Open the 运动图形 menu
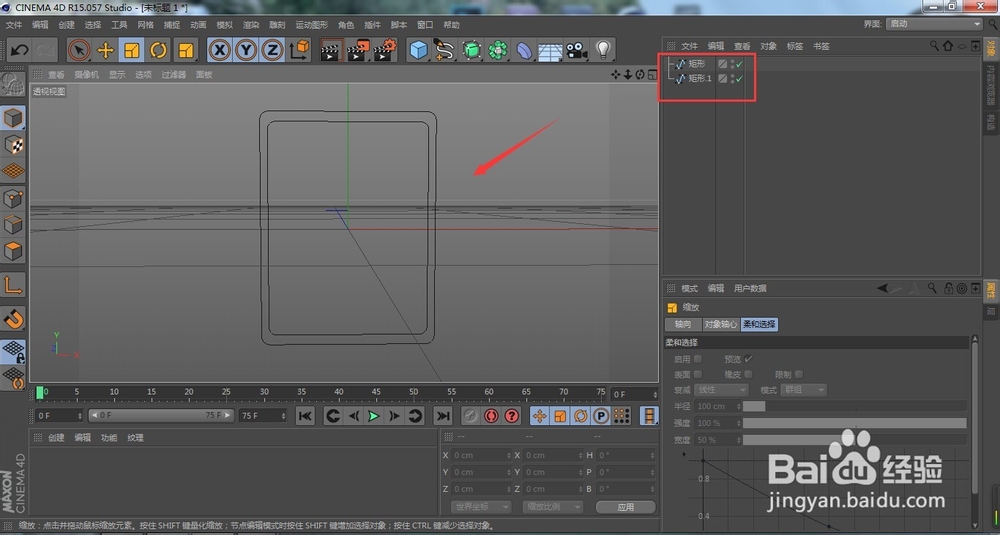The image size is (1000, 535). 311,25
